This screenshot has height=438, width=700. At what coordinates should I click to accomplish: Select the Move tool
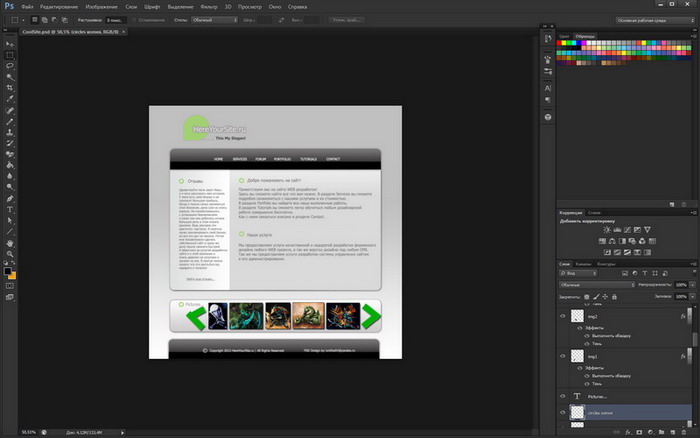(x=10, y=43)
